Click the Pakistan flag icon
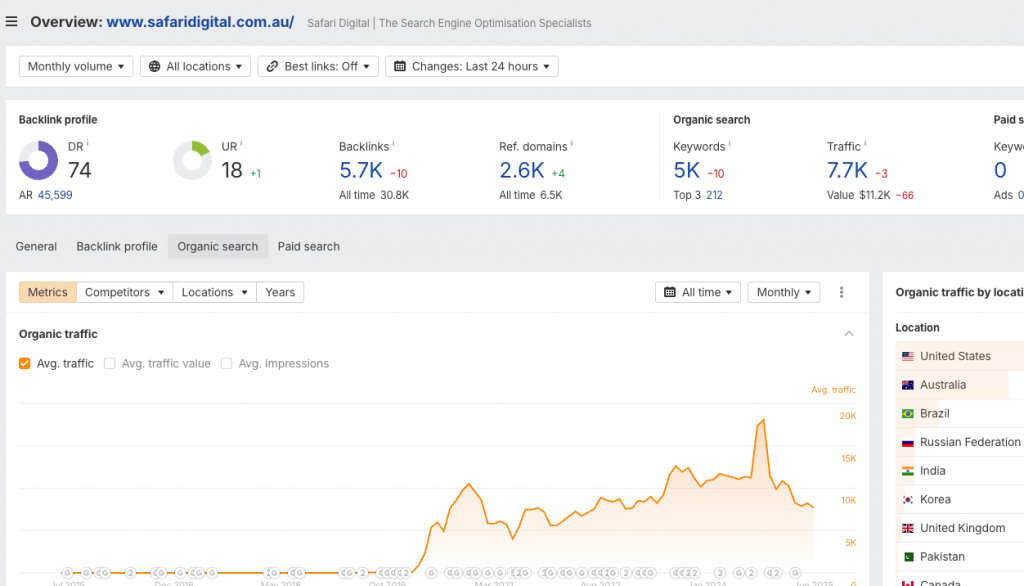 (908, 557)
